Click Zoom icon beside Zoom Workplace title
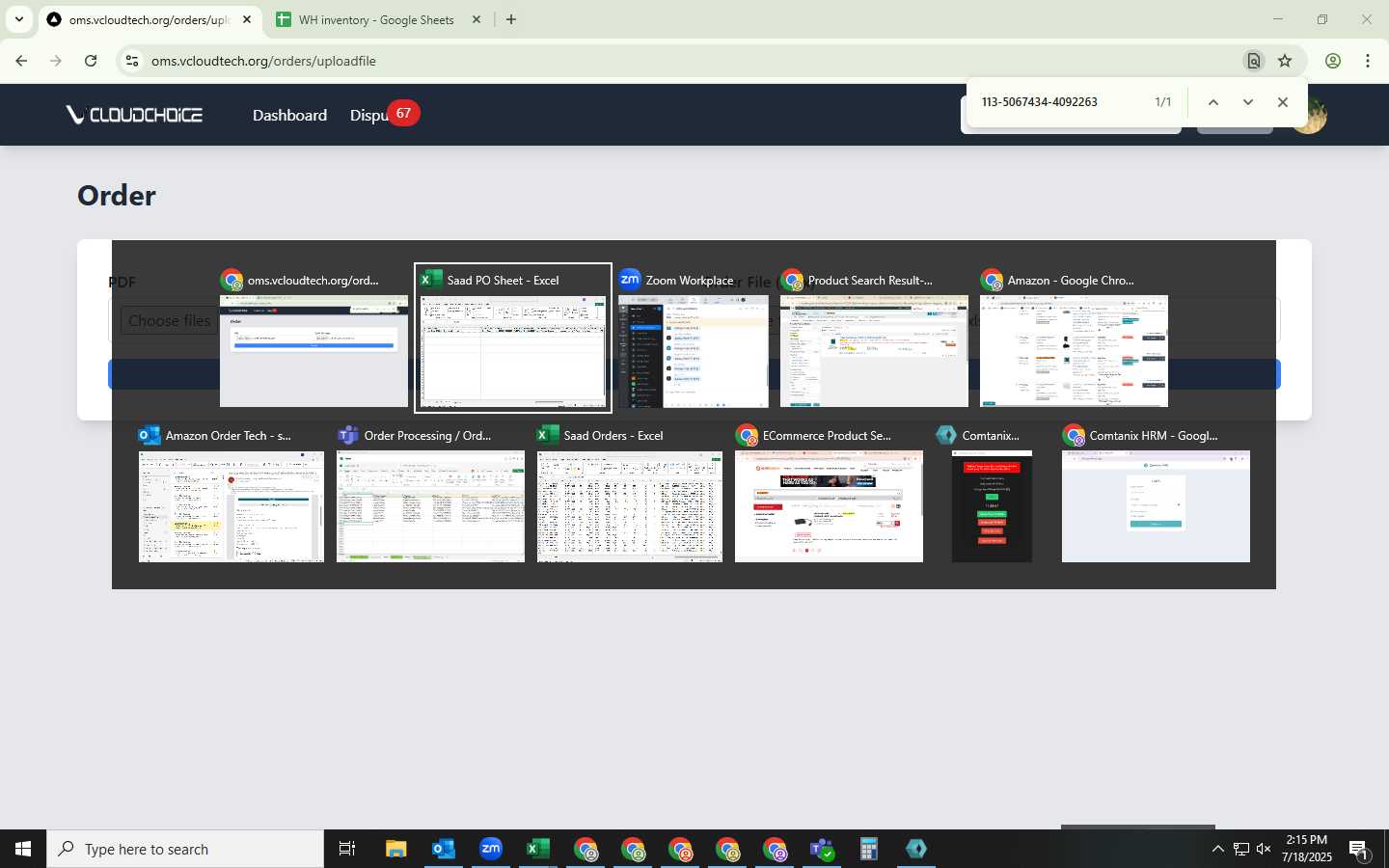The width and height of the screenshot is (1389, 868). tap(630, 280)
